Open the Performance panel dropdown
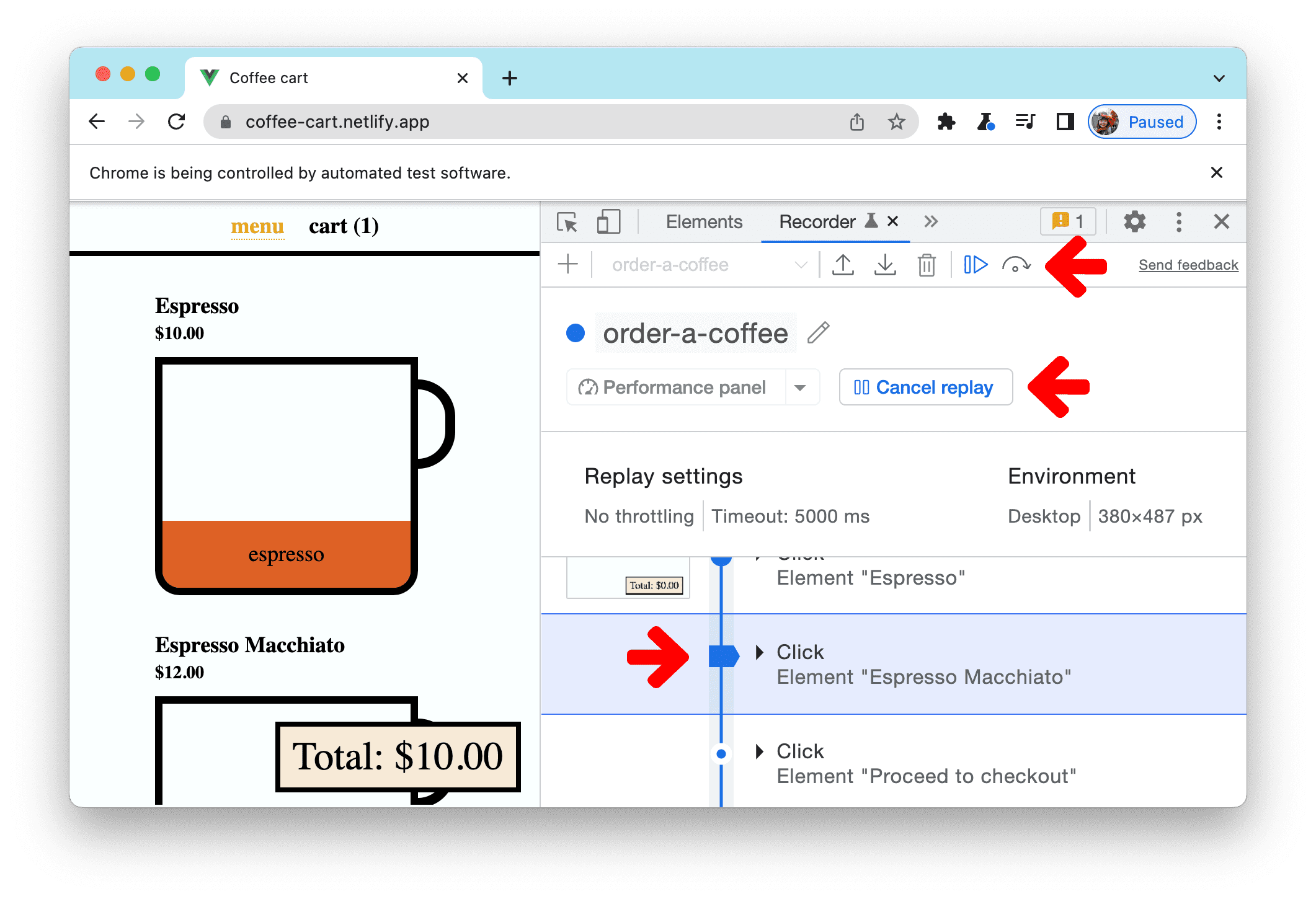This screenshot has width=1316, height=899. point(799,386)
